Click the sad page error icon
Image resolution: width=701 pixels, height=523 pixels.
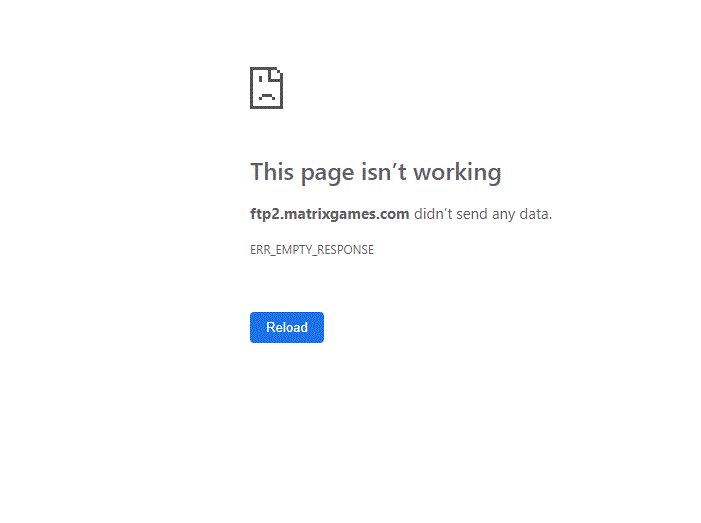pyautogui.click(x=266, y=88)
